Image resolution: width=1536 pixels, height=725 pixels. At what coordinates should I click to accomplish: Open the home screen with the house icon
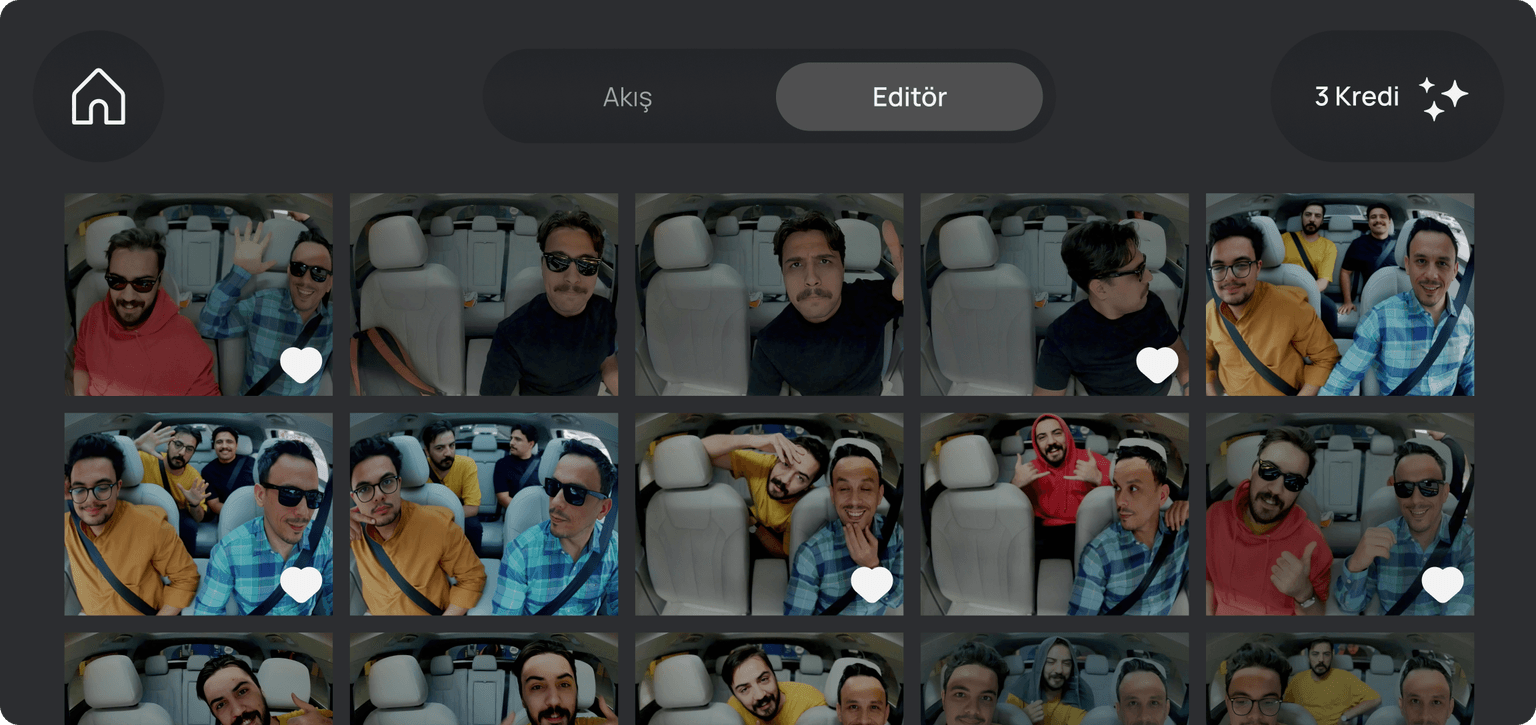point(99,96)
